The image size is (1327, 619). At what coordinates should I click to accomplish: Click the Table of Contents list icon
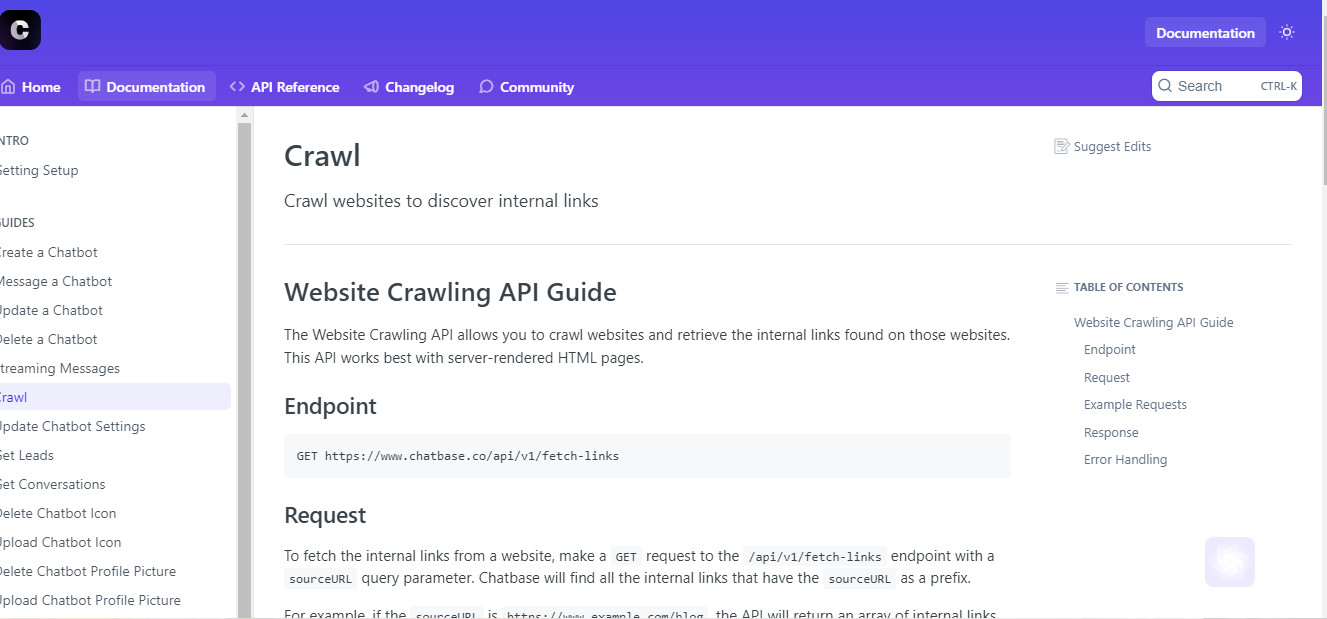point(1062,288)
